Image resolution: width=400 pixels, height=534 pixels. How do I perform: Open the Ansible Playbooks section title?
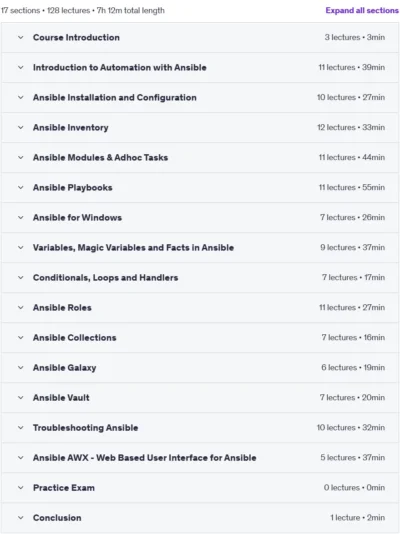tap(73, 188)
